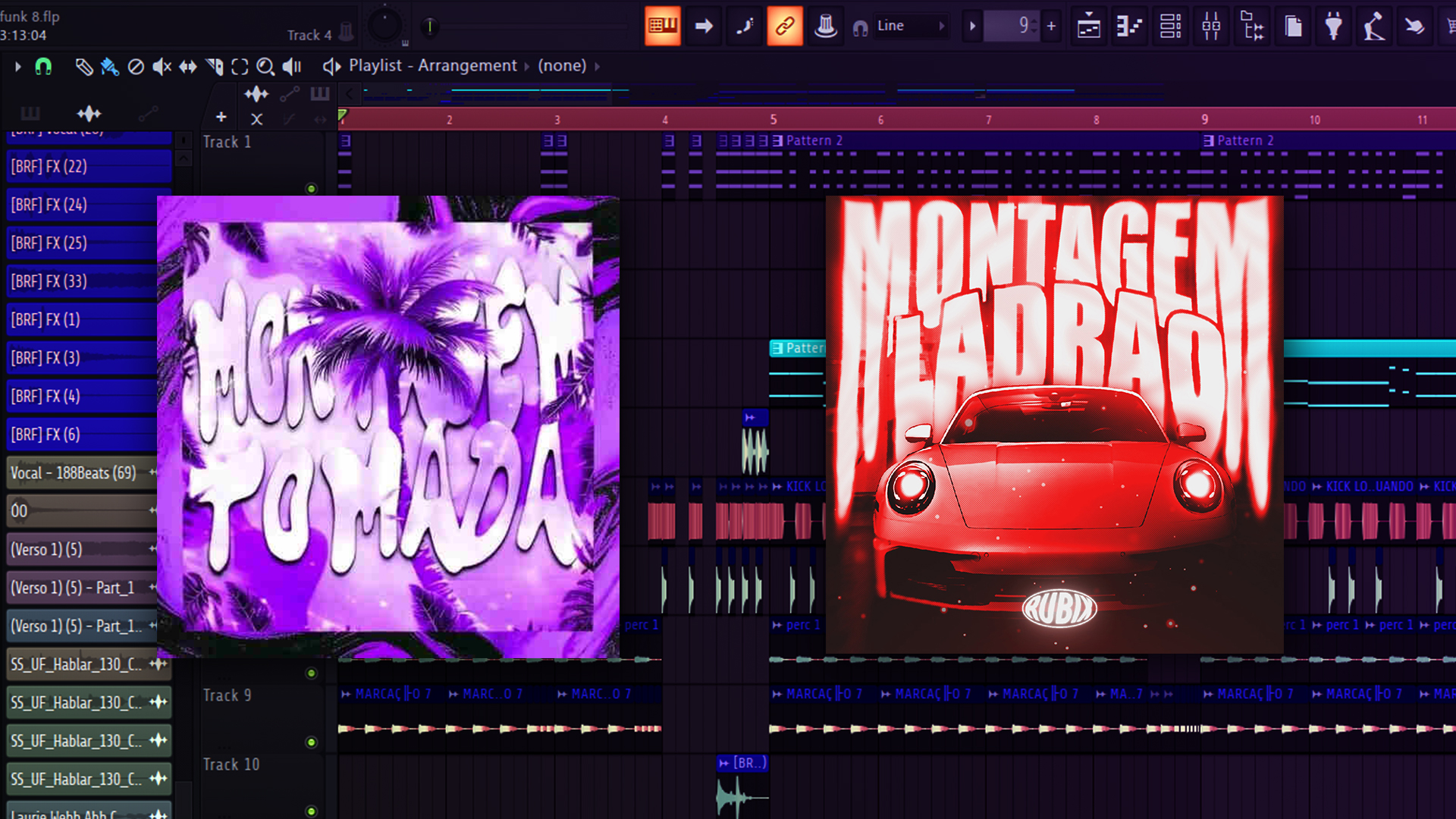Select the Delete tool in playlist

pyautogui.click(x=136, y=67)
